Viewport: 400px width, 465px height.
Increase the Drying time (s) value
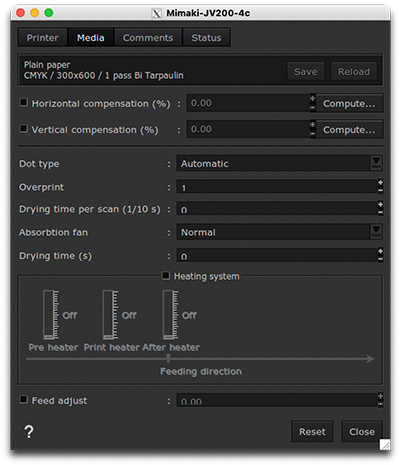pos(380,252)
